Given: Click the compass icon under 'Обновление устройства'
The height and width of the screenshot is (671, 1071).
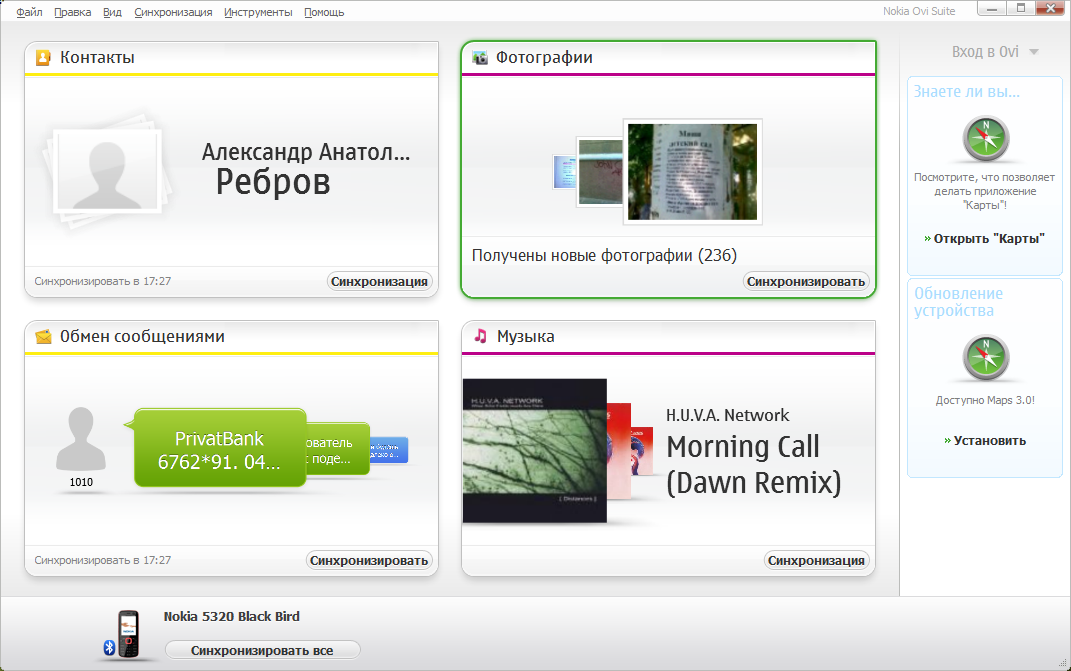Looking at the screenshot, I should tap(986, 358).
